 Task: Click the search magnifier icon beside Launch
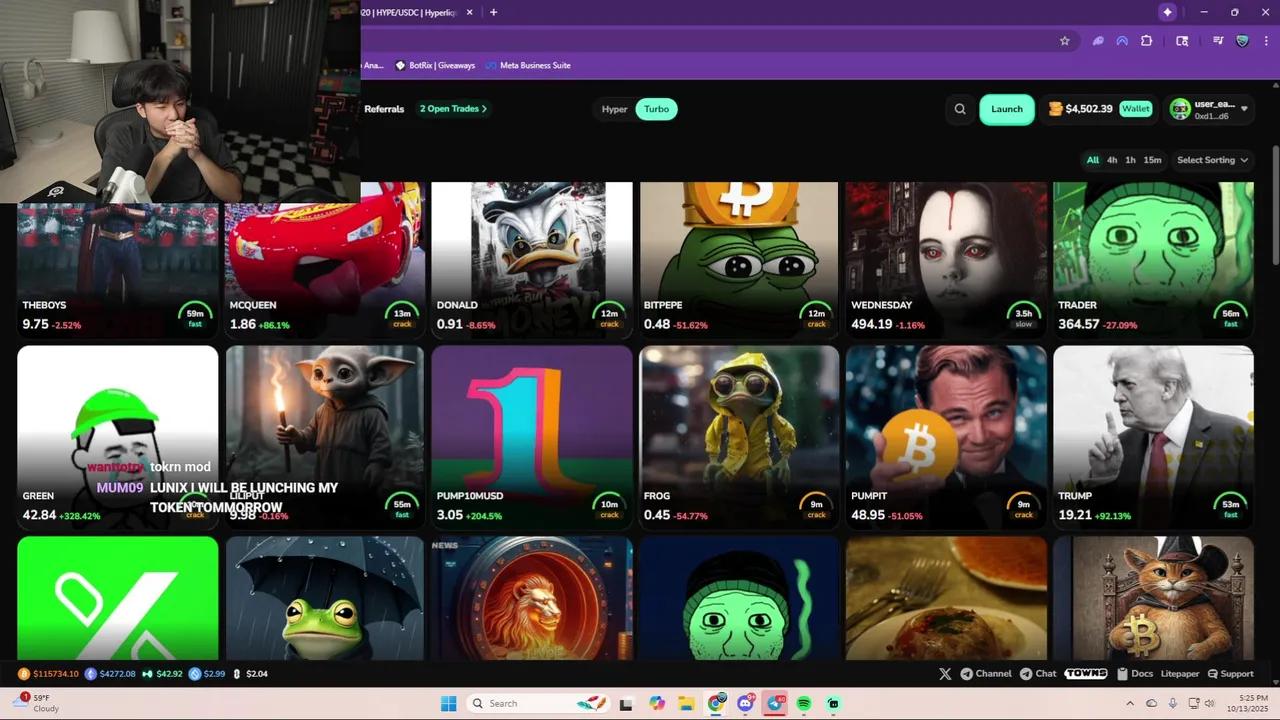point(960,109)
